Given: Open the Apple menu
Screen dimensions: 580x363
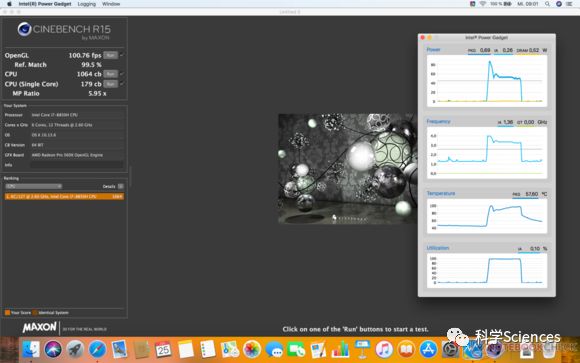Looking at the screenshot, I should point(9,4).
